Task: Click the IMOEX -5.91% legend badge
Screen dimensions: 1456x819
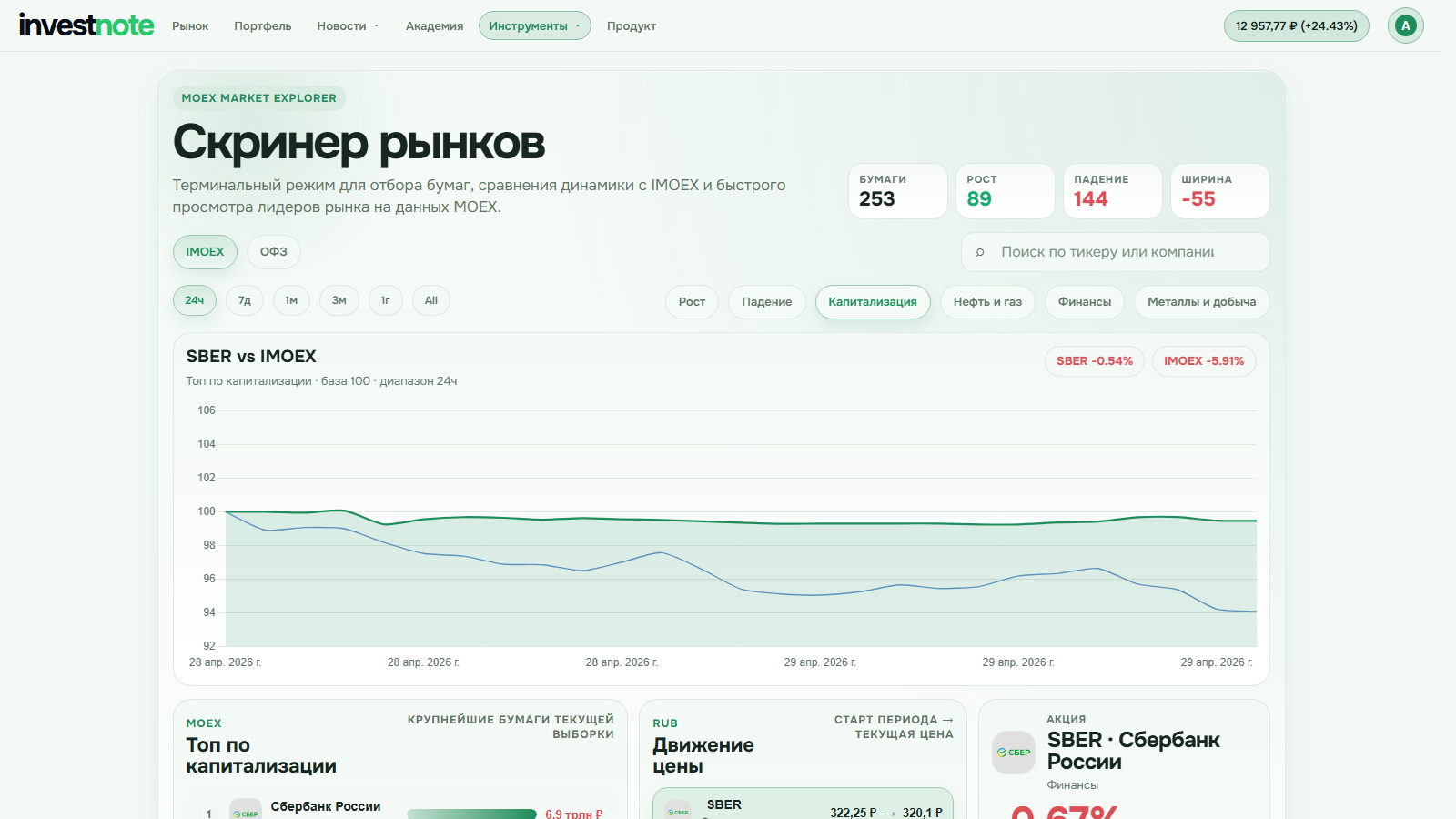Action: pos(1204,361)
